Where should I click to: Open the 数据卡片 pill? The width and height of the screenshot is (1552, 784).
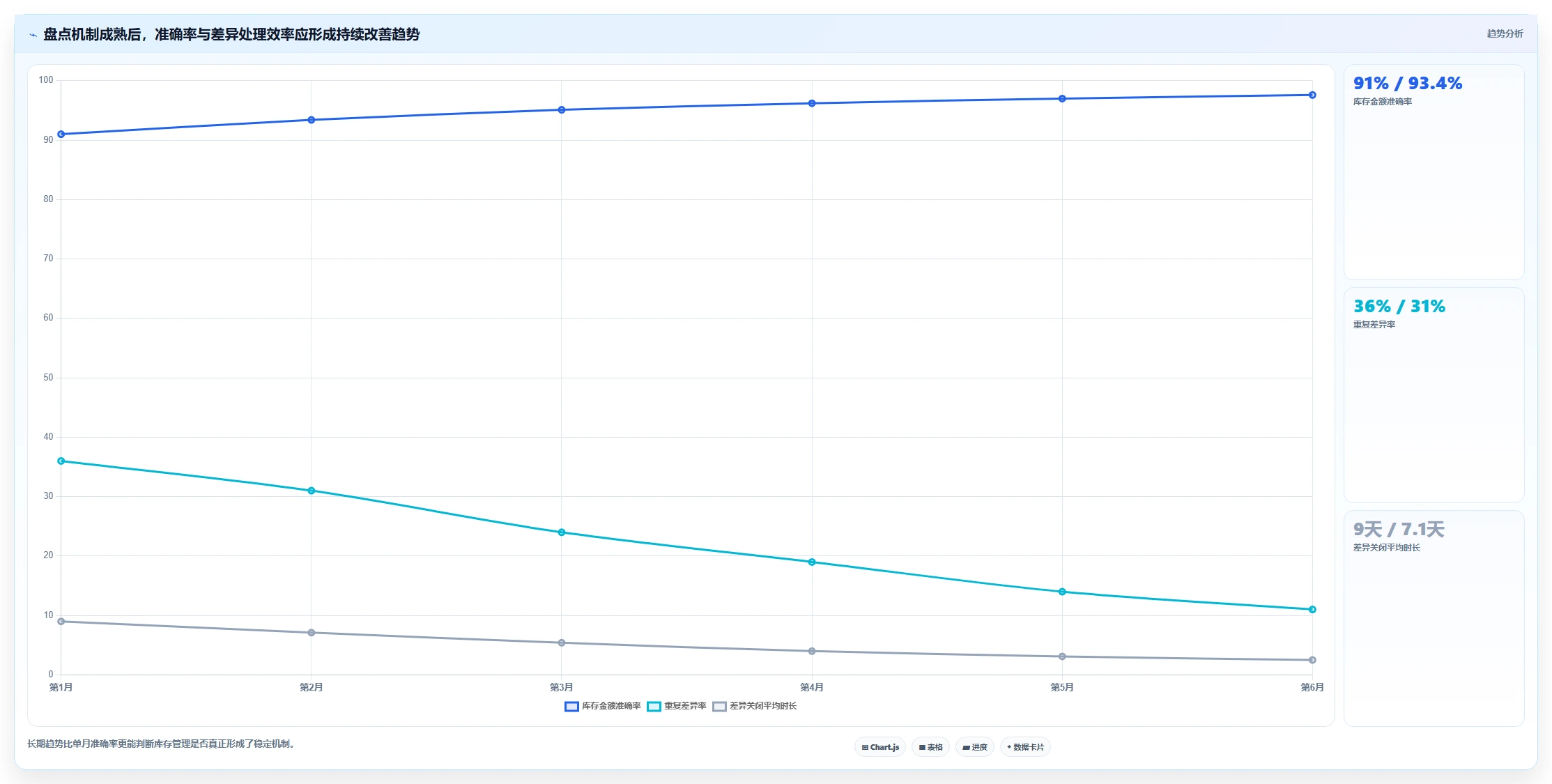pyautogui.click(x=1025, y=747)
